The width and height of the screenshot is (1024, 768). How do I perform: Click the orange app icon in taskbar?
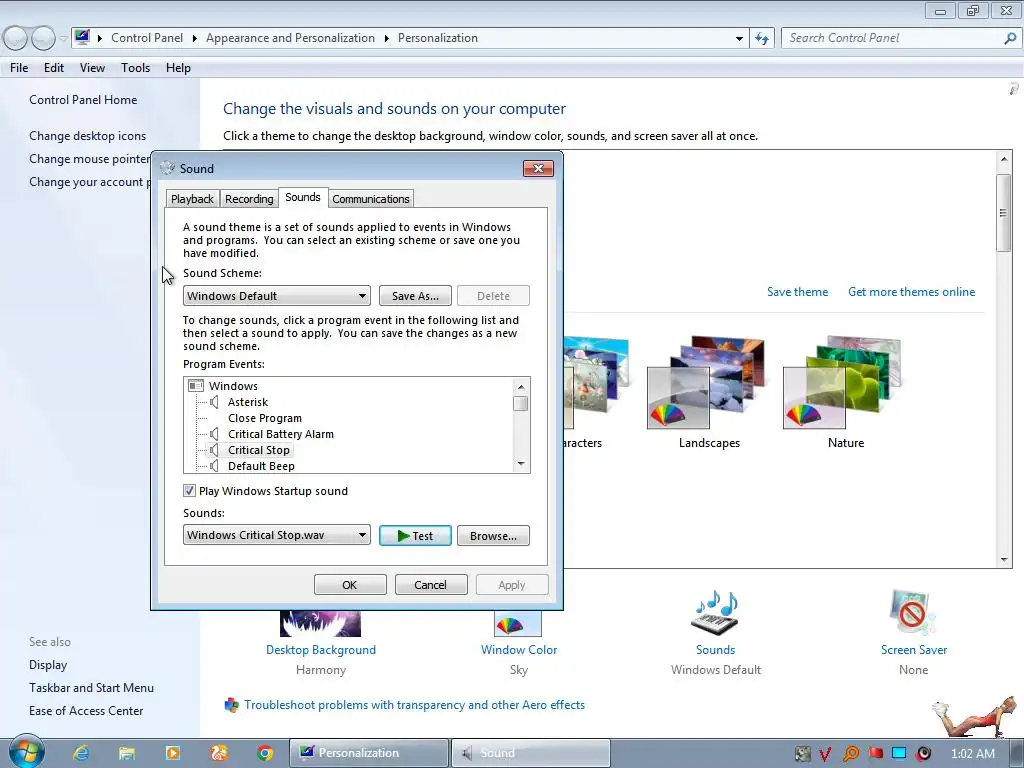coord(219,753)
